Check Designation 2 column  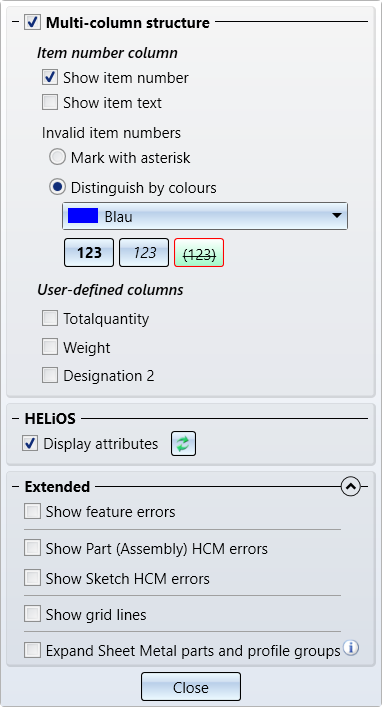point(50,375)
